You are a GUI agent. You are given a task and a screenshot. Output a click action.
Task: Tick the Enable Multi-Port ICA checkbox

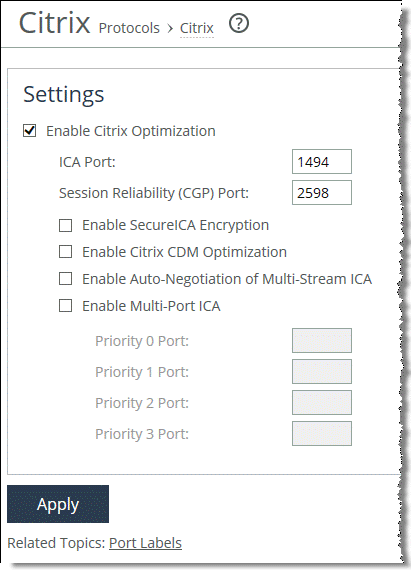tap(65, 306)
